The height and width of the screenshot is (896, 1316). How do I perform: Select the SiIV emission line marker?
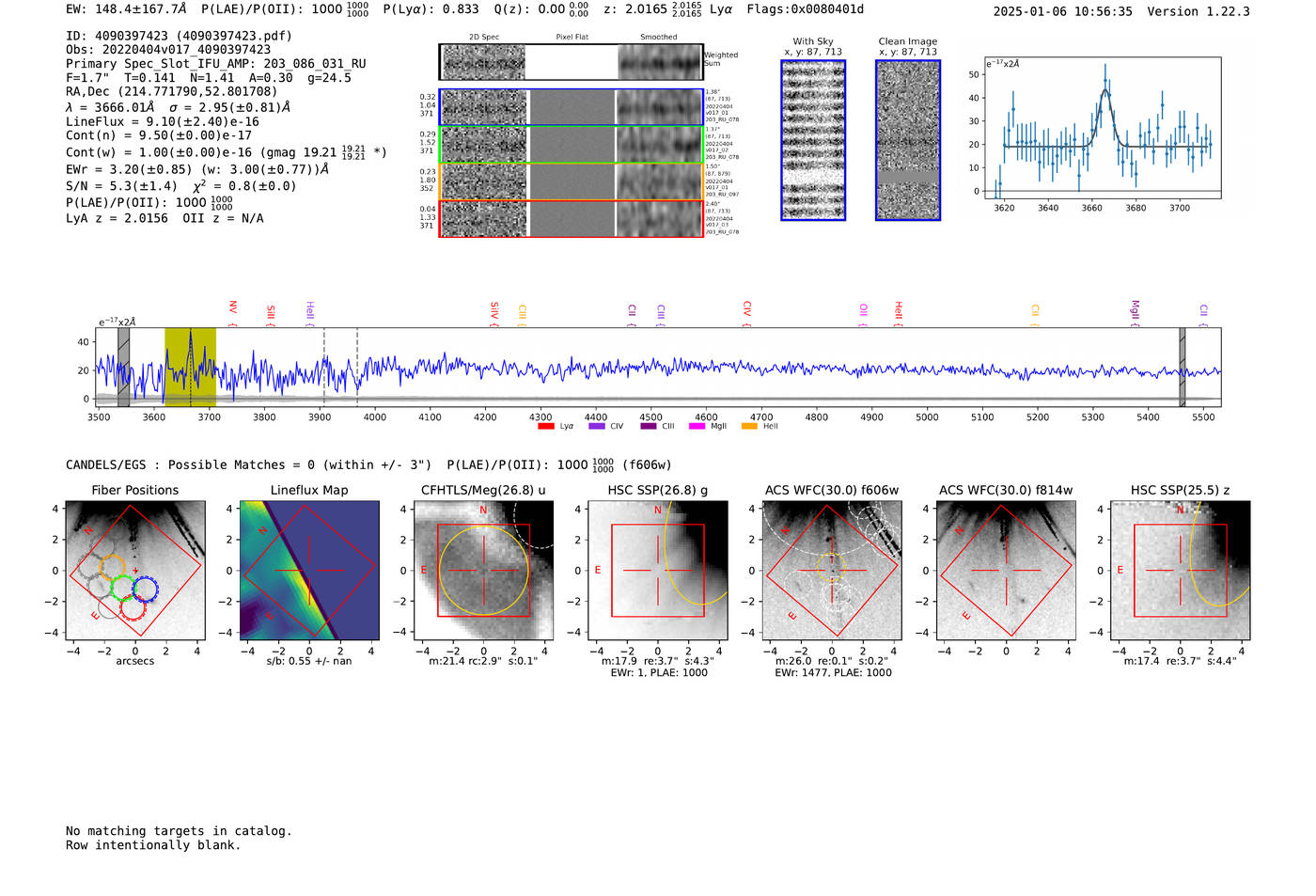[x=493, y=312]
